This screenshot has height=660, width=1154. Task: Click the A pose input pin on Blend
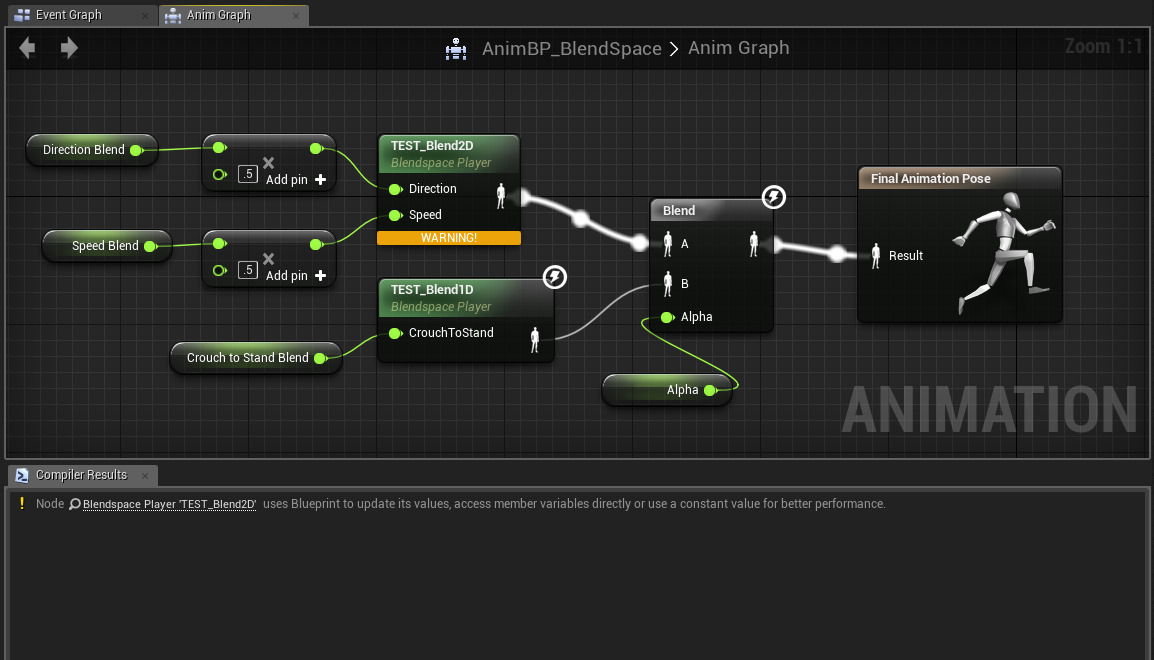[x=668, y=244]
